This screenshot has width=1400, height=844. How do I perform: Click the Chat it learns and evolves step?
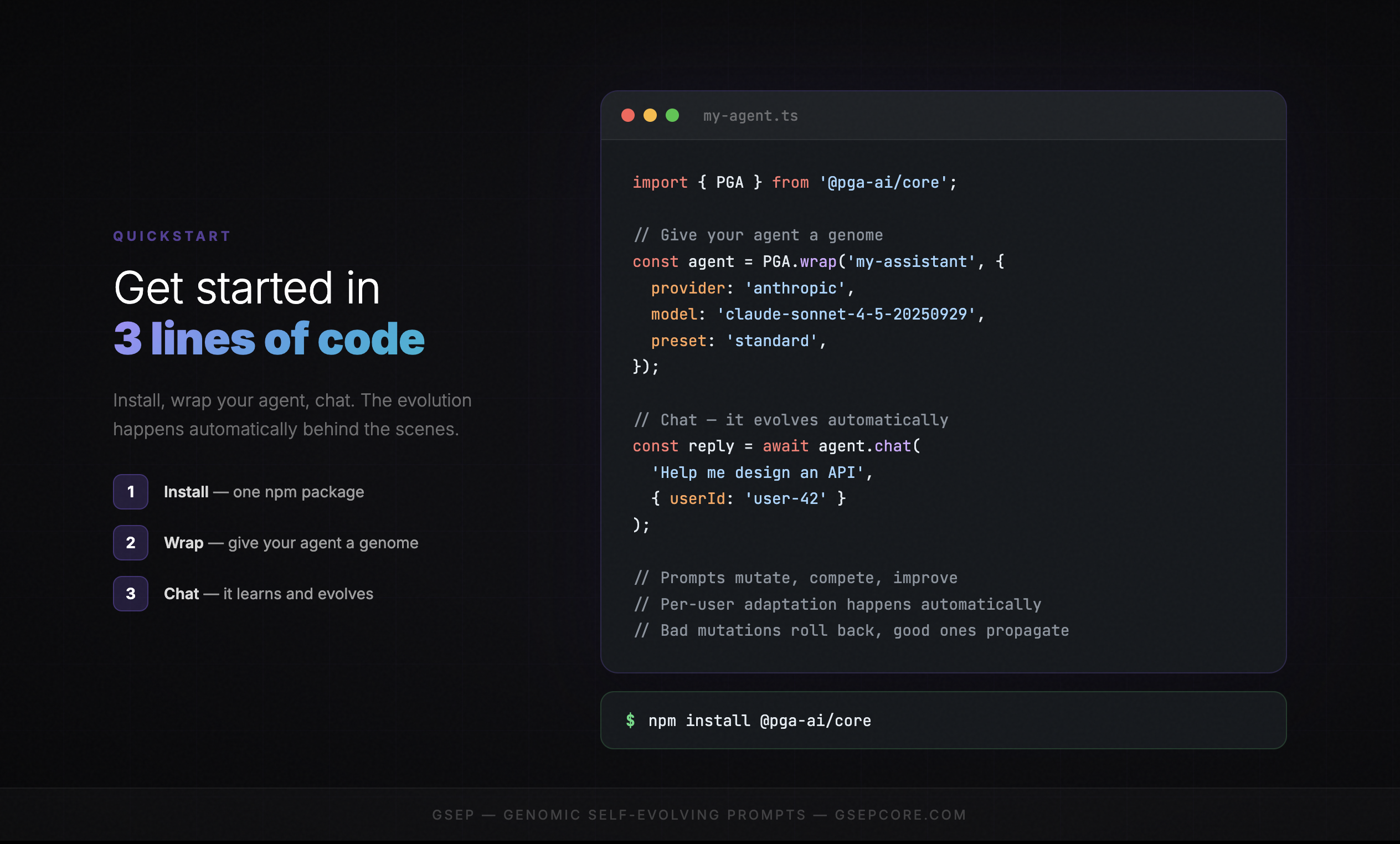click(x=268, y=593)
